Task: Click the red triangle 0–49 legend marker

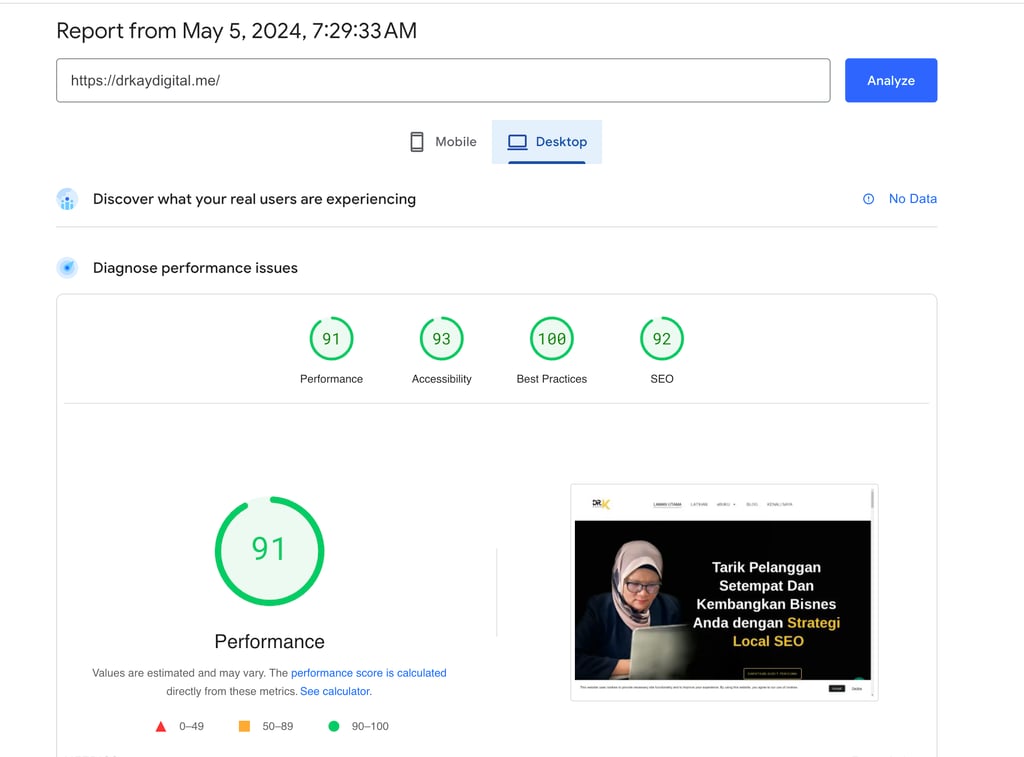Action: (x=160, y=726)
